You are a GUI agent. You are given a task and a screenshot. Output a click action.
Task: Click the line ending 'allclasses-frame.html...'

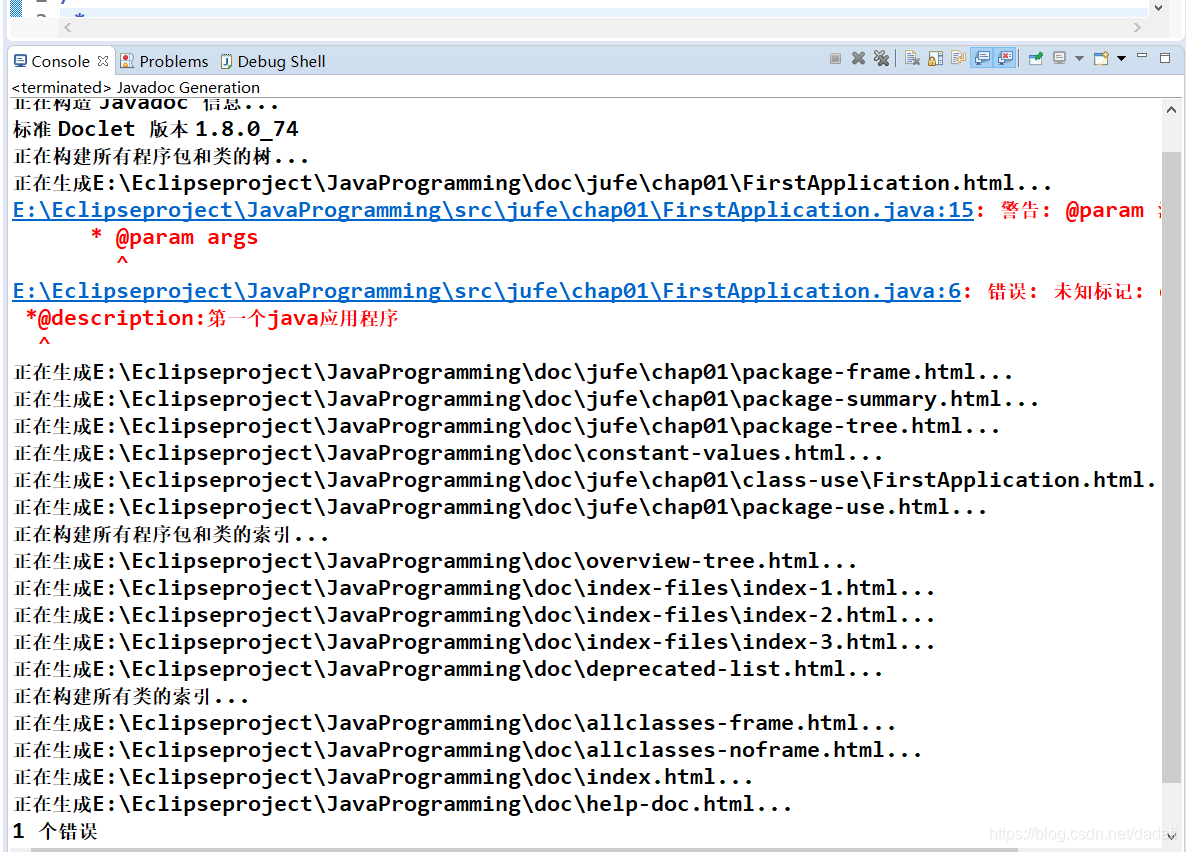pos(455,723)
